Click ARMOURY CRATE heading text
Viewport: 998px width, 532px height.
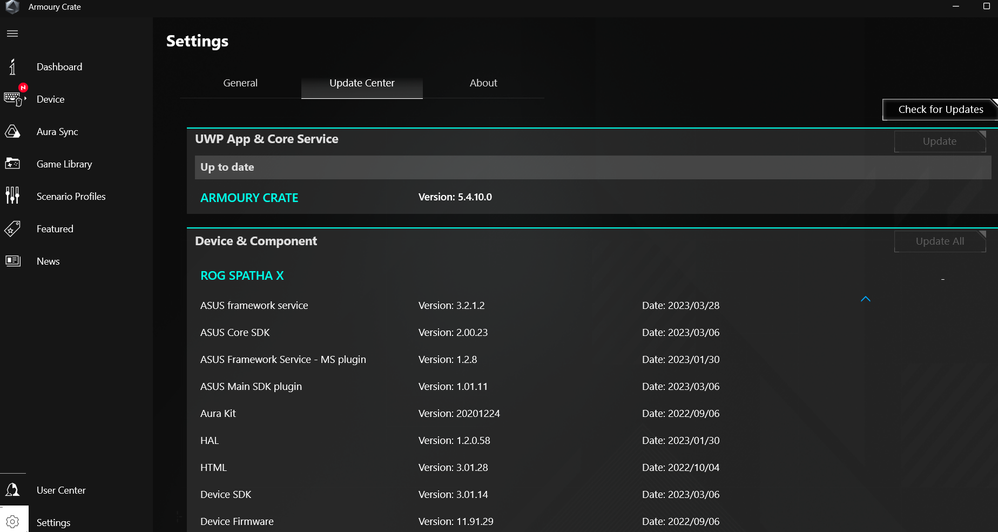click(x=249, y=198)
